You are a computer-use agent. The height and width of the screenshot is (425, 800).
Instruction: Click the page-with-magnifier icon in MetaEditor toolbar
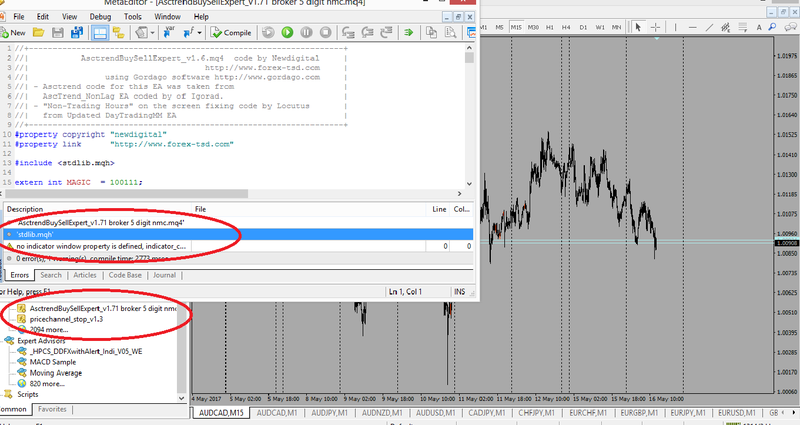[451, 33]
